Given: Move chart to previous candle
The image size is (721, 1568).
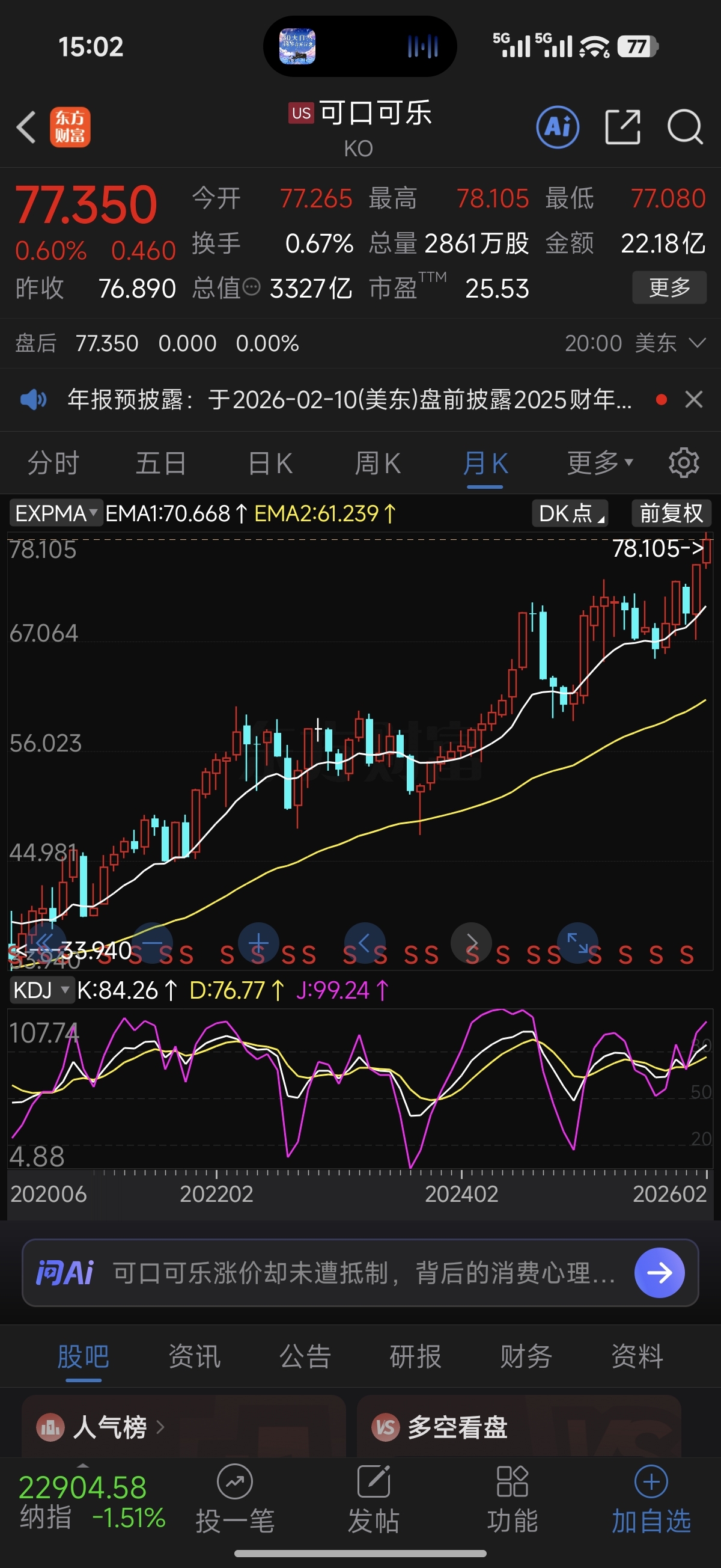Looking at the screenshot, I should [365, 943].
